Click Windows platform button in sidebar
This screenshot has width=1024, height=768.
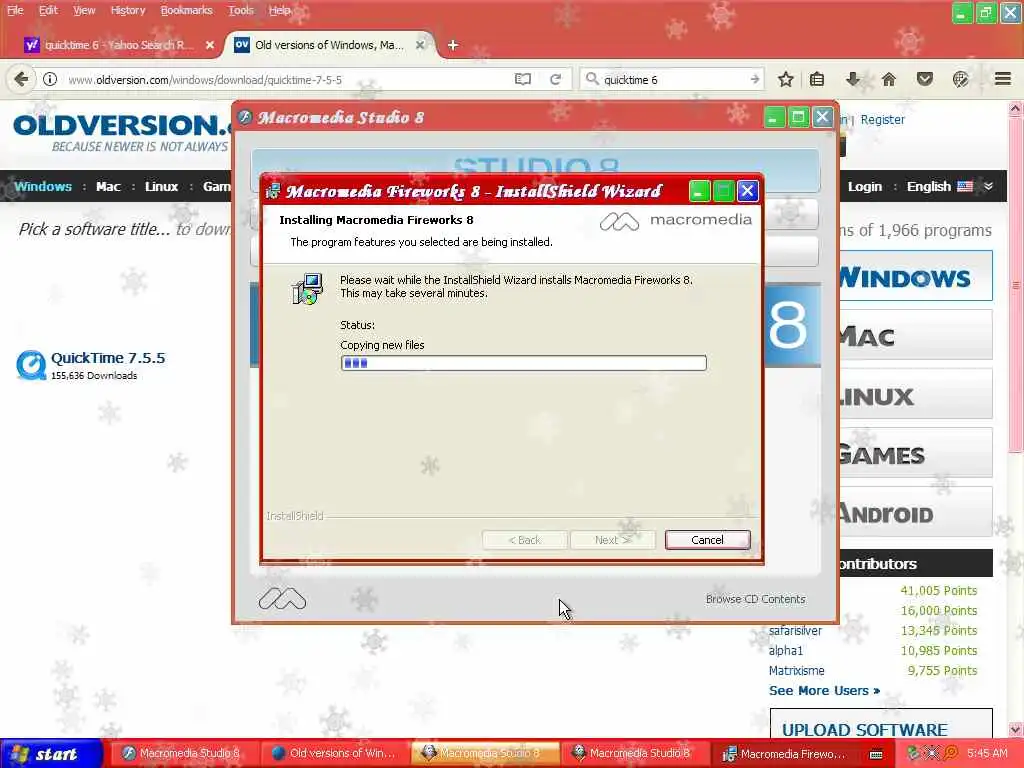click(x=916, y=276)
